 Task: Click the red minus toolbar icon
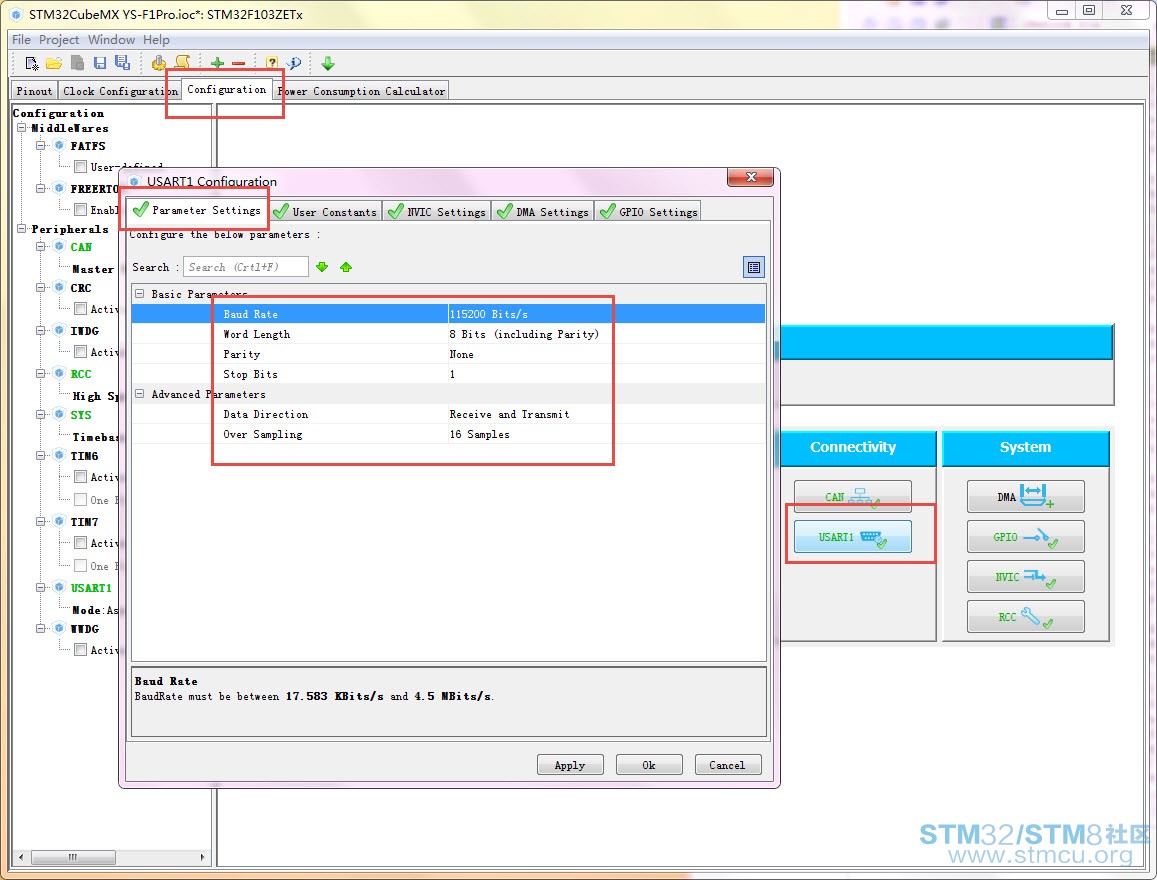pos(238,63)
